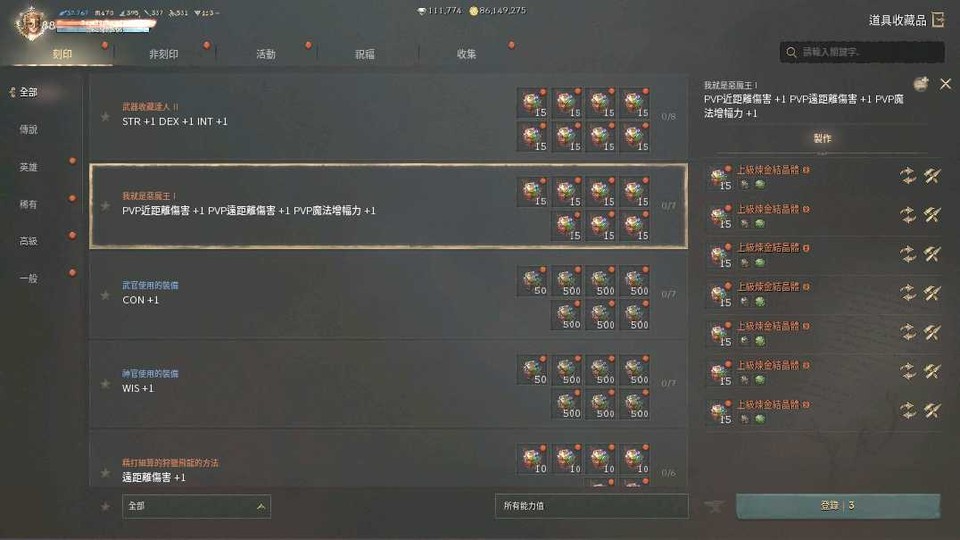Image resolution: width=960 pixels, height=540 pixels.
Task: Click the anvil icon beside 登錄 button
Action: point(713,506)
